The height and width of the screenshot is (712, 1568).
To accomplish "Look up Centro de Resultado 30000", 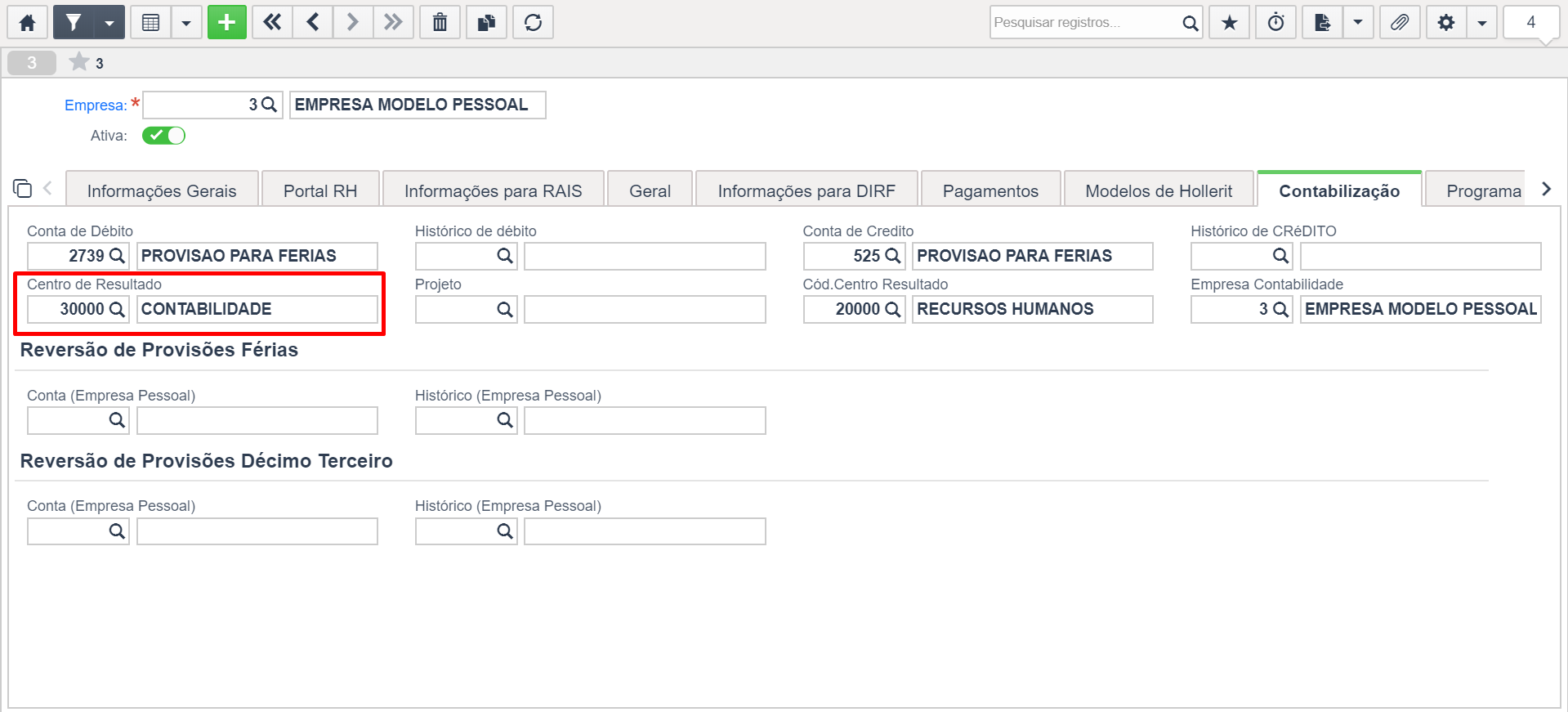I will pos(117,309).
